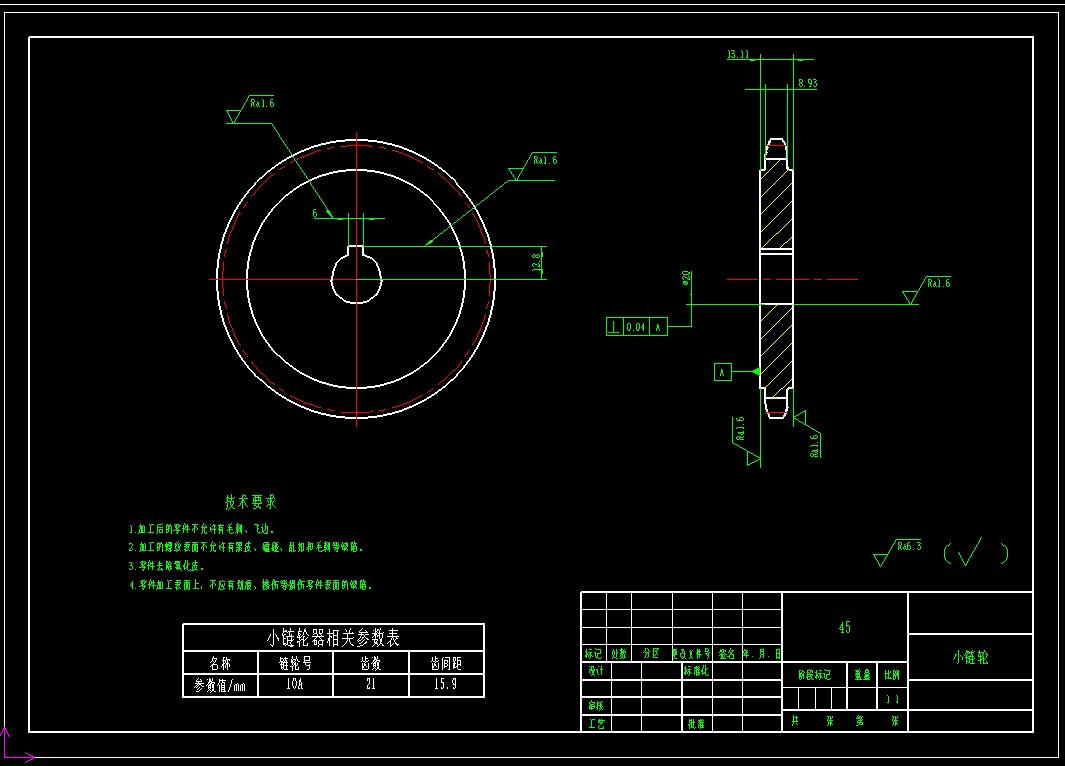
Task: Select the "15.9" pitch value cell
Action: pyautogui.click(x=446, y=685)
